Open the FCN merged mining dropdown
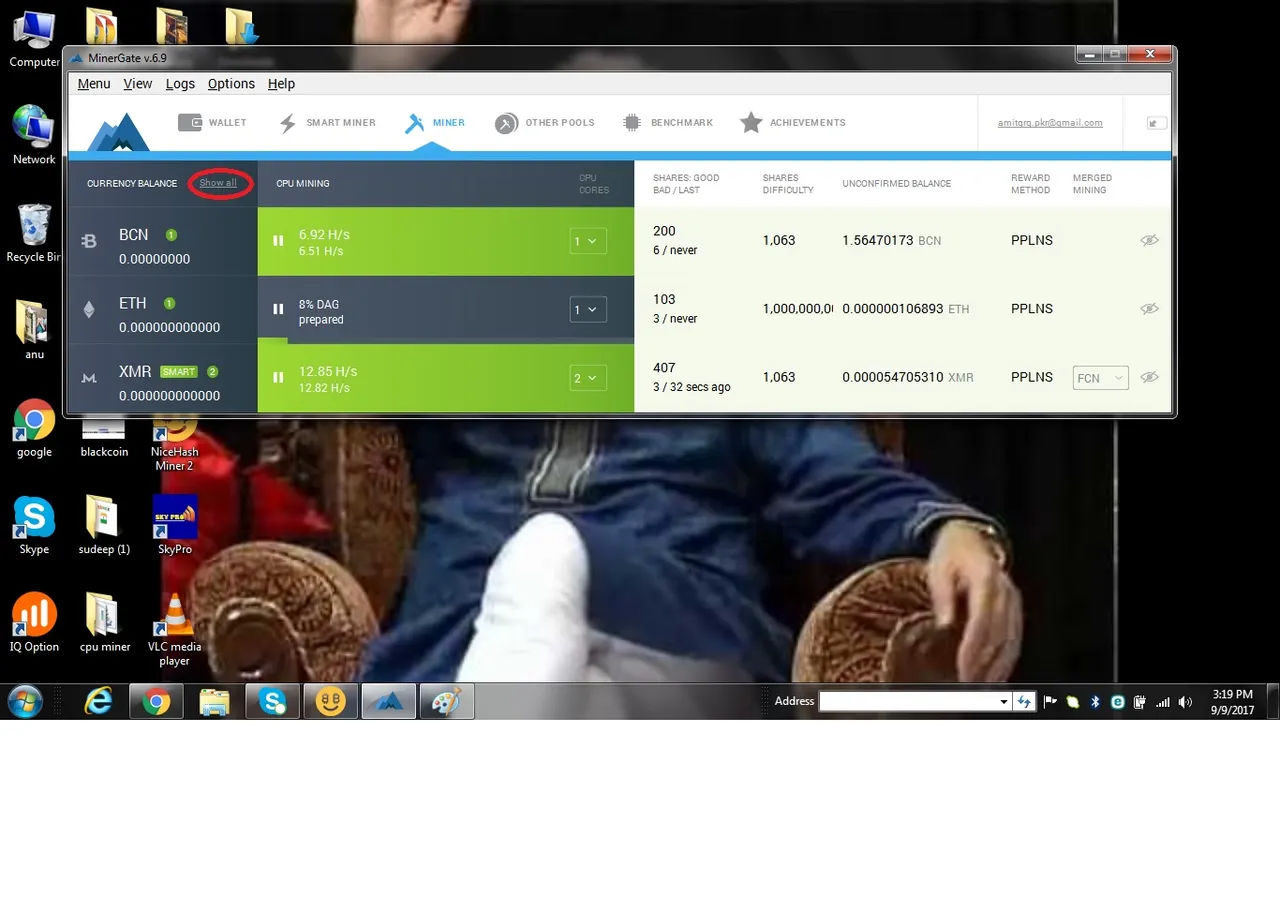The width and height of the screenshot is (1280, 900). tap(1100, 378)
